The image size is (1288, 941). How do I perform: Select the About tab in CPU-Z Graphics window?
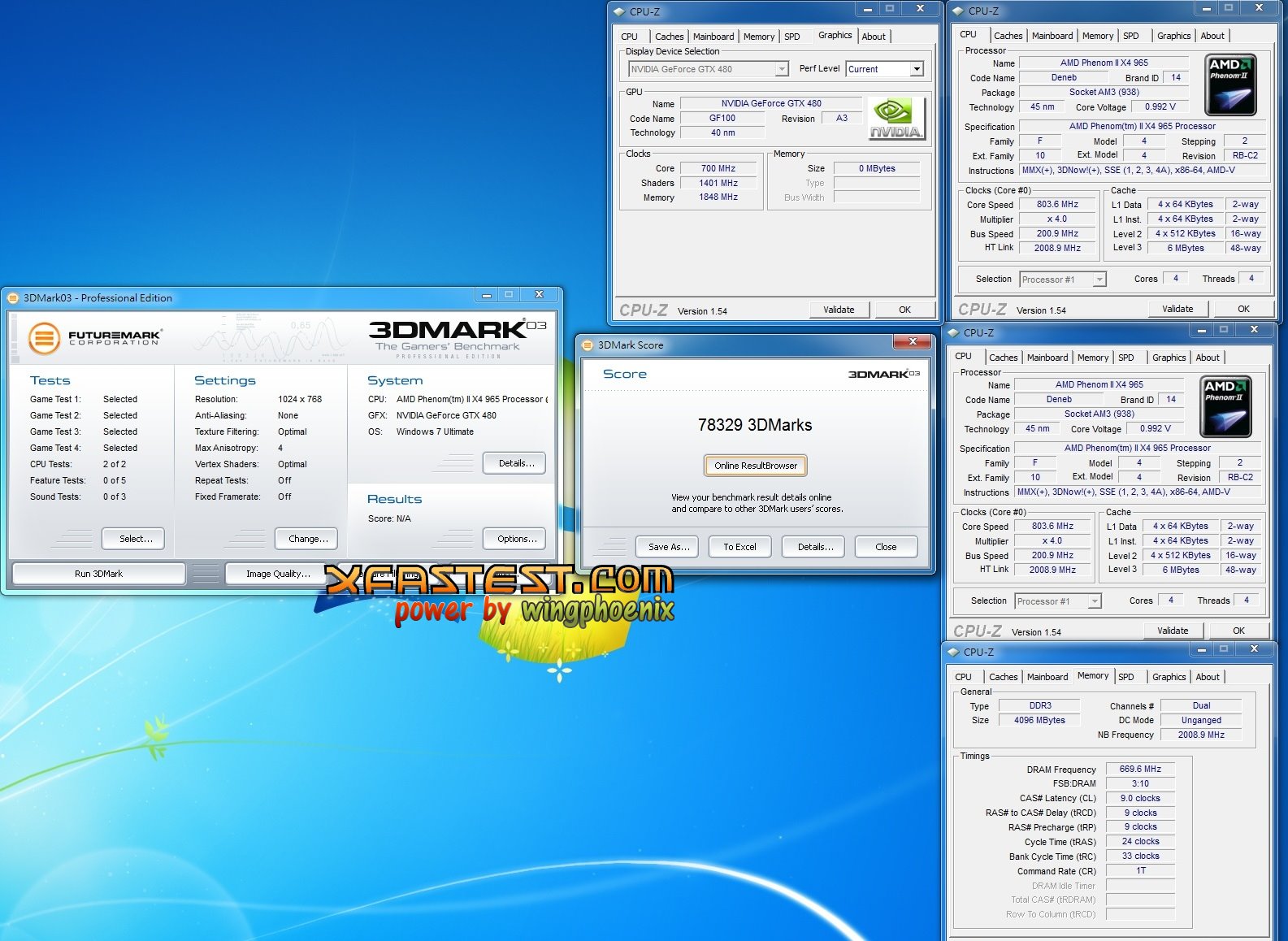click(874, 37)
